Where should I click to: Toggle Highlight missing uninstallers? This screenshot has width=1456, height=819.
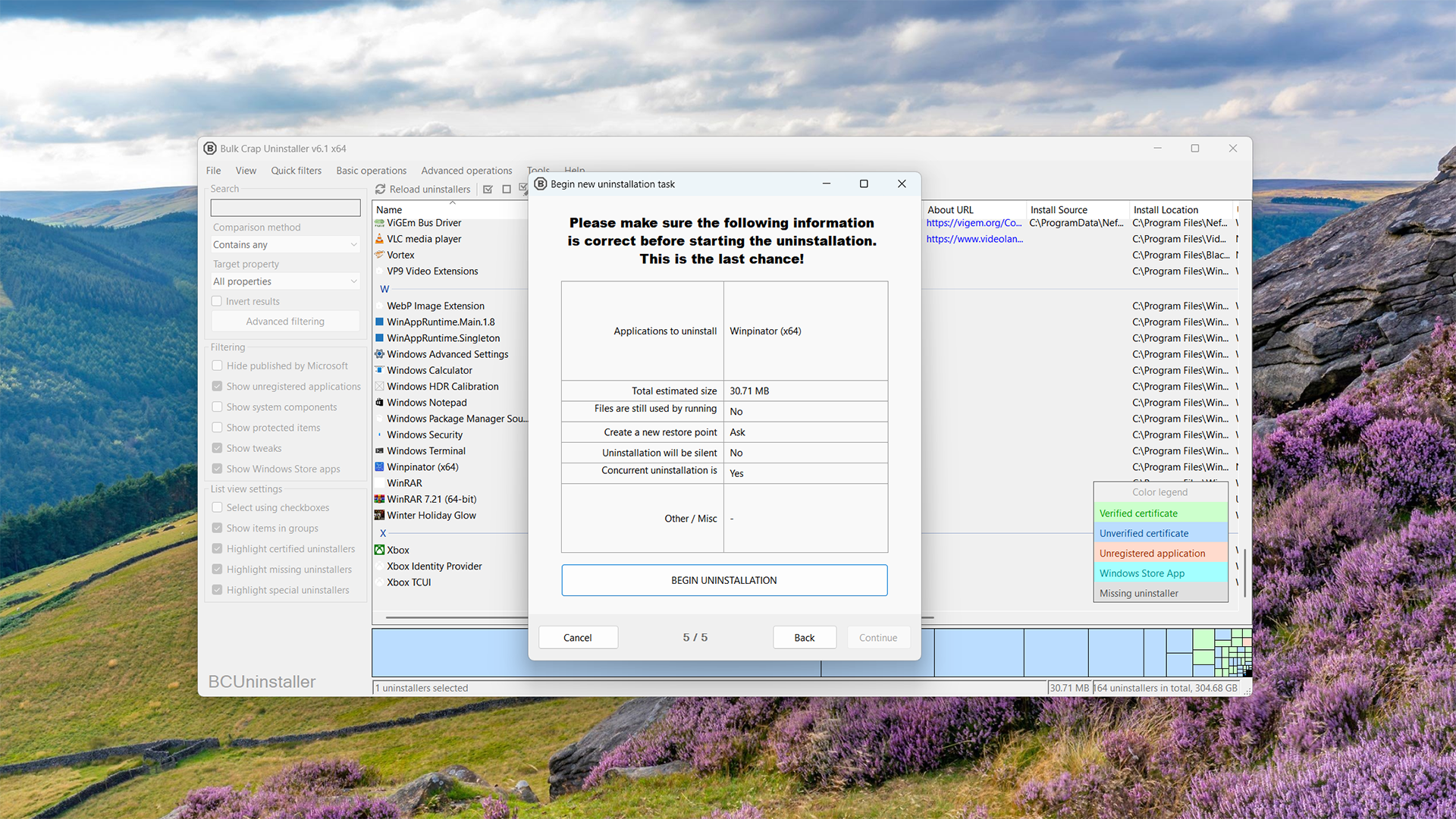pos(217,570)
